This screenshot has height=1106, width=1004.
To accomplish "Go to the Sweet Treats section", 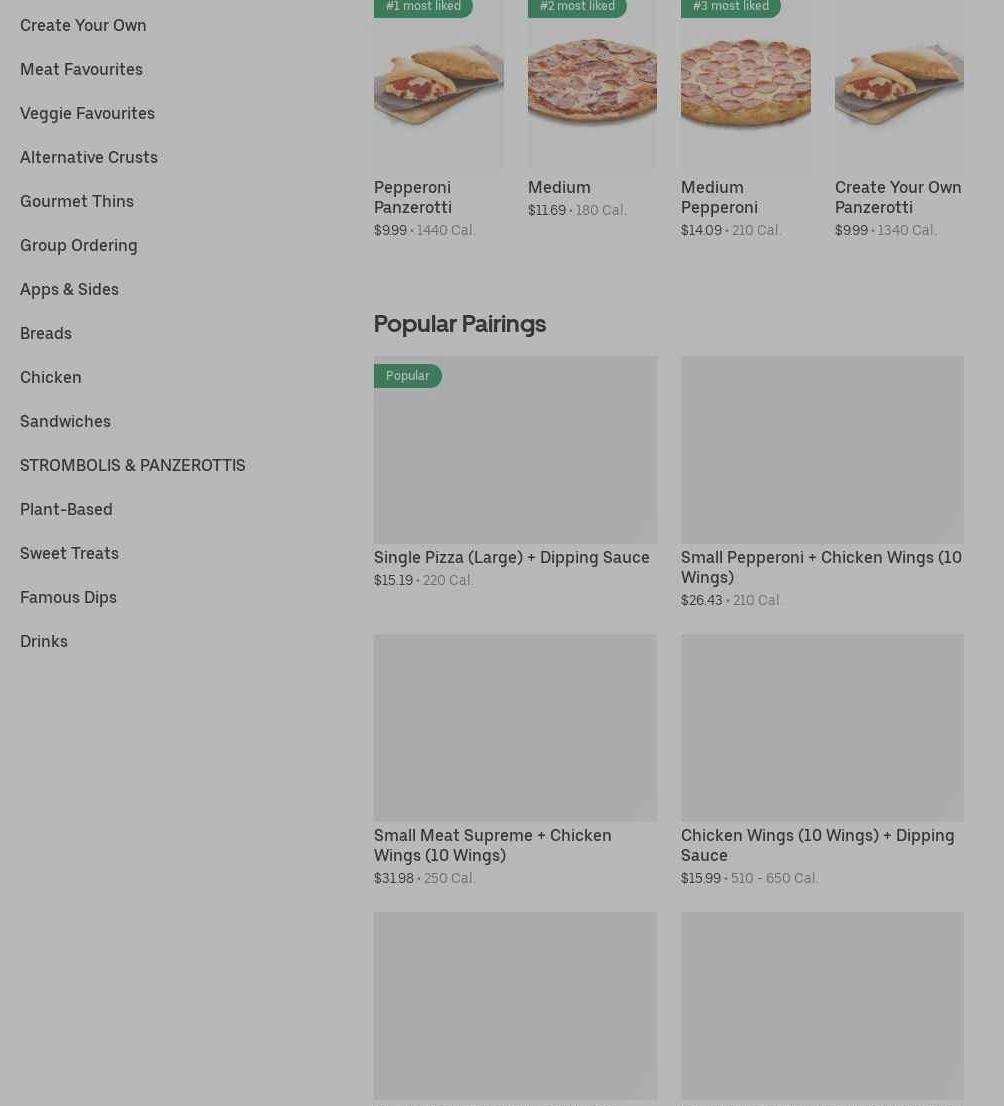I will coord(69,553).
